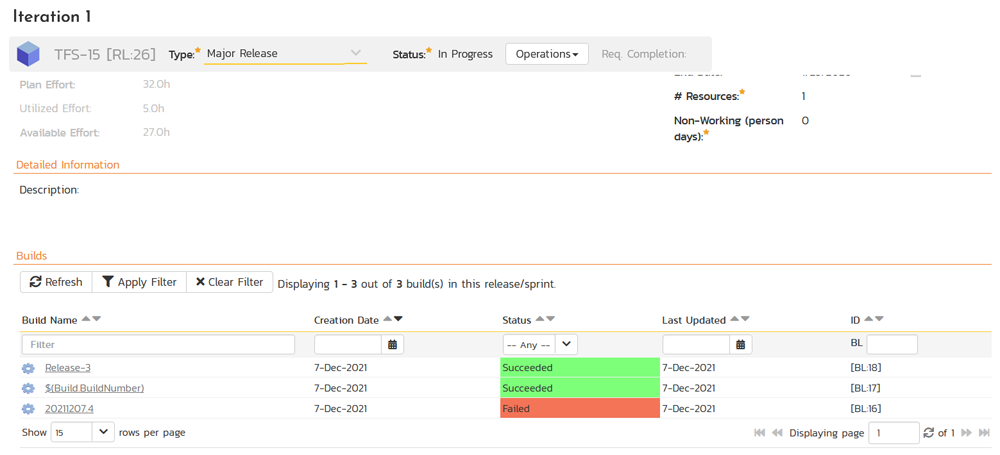Click the gear icon beside 20211207.4
The height and width of the screenshot is (455, 1000).
click(28, 409)
